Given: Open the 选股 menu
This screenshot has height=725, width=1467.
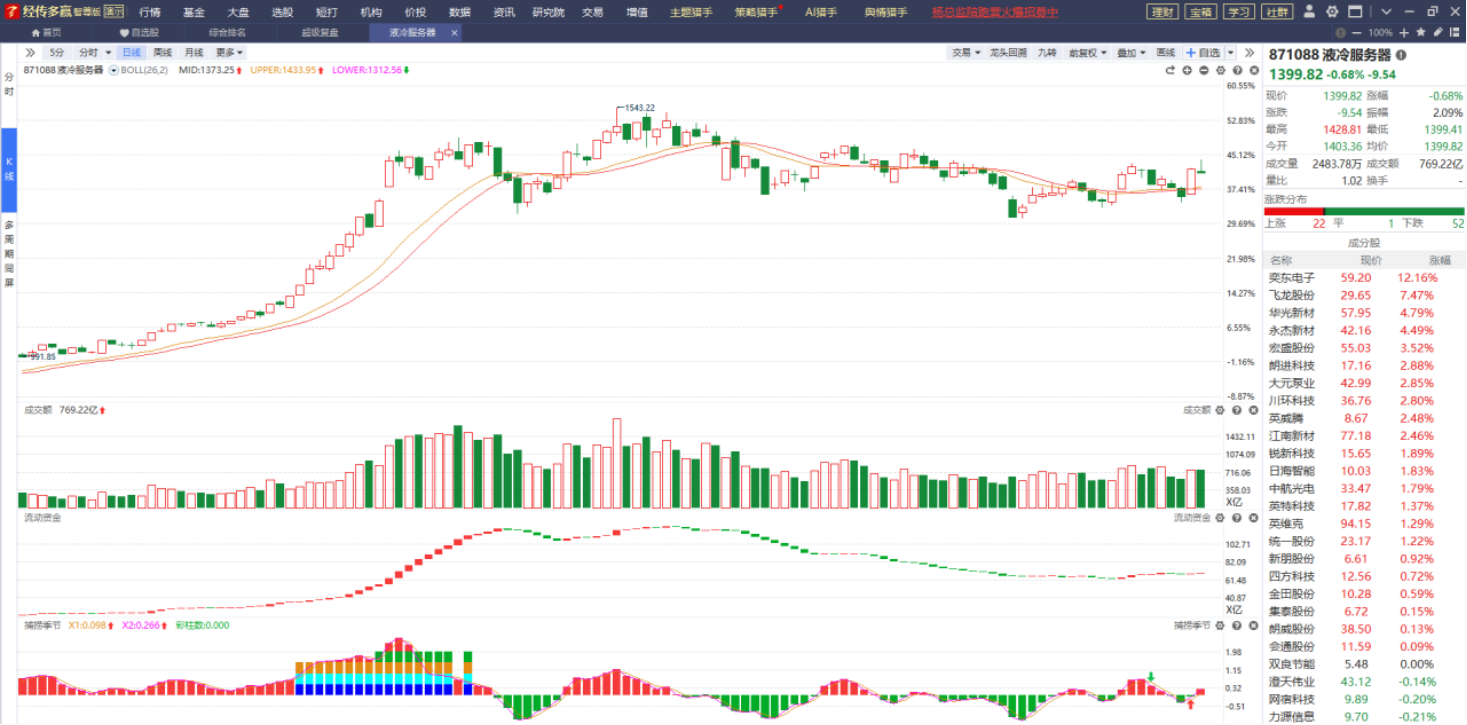Looking at the screenshot, I should click(x=282, y=12).
